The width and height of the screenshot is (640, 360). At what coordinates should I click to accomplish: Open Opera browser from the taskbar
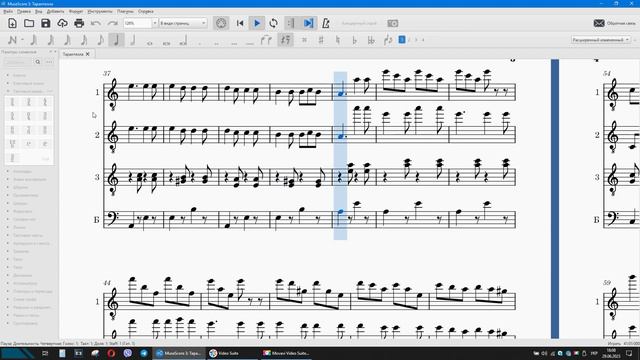[111, 353]
